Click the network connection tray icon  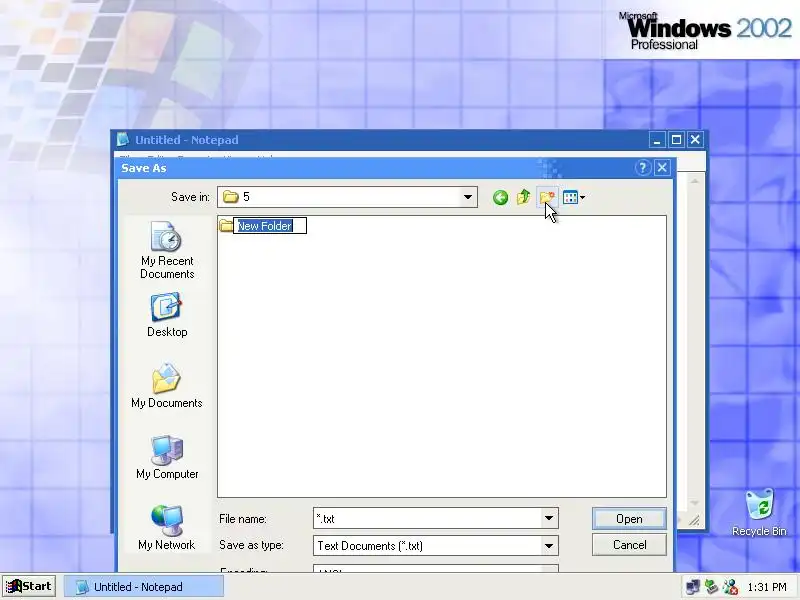pyautogui.click(x=711, y=587)
